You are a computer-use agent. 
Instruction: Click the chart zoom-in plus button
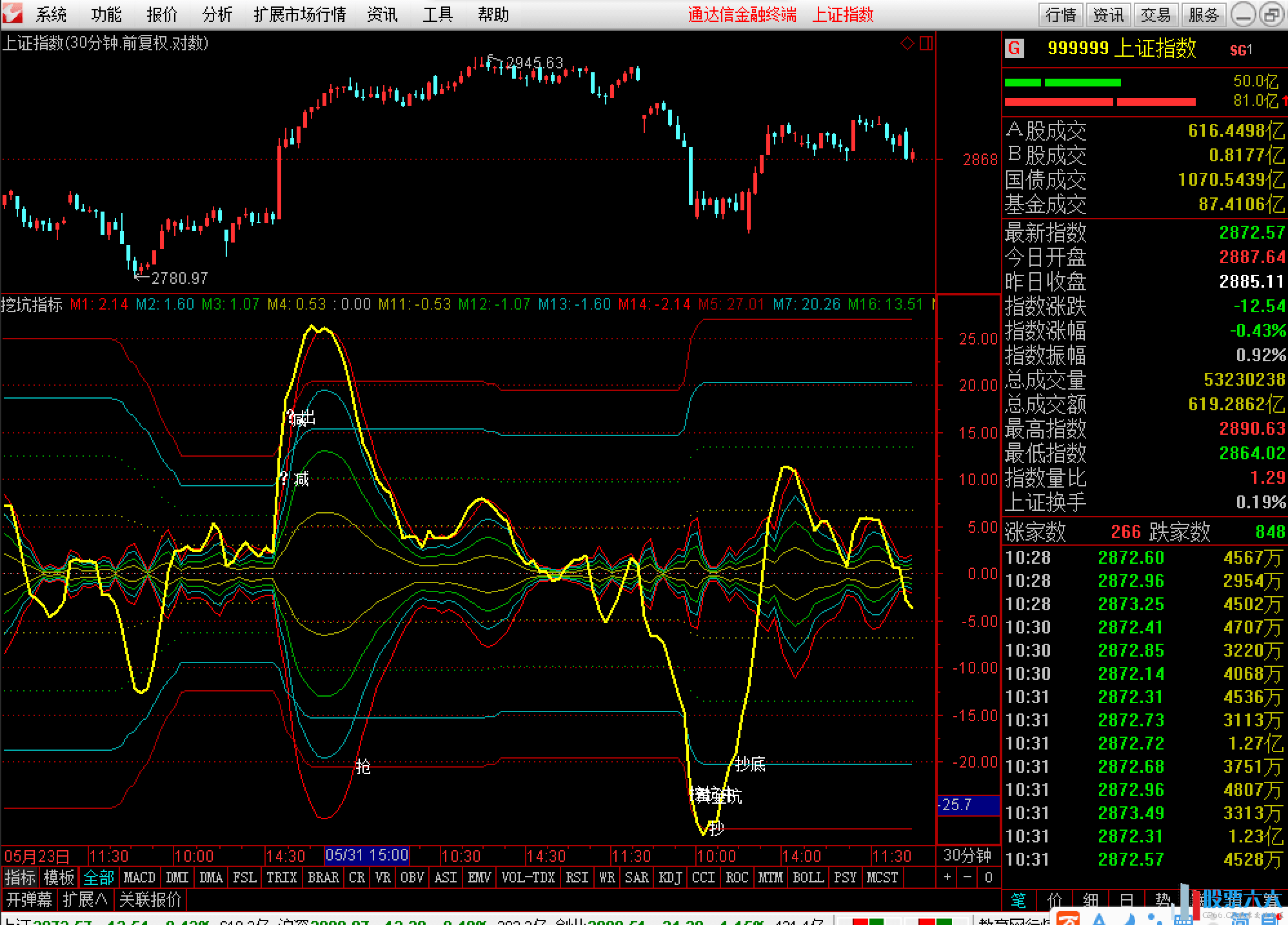click(x=947, y=877)
